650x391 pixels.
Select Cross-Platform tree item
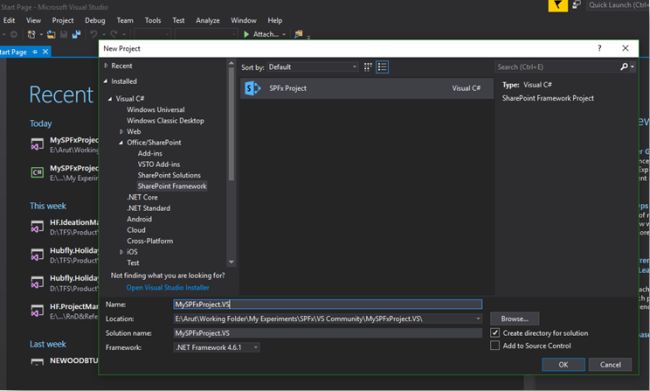pyautogui.click(x=150, y=241)
